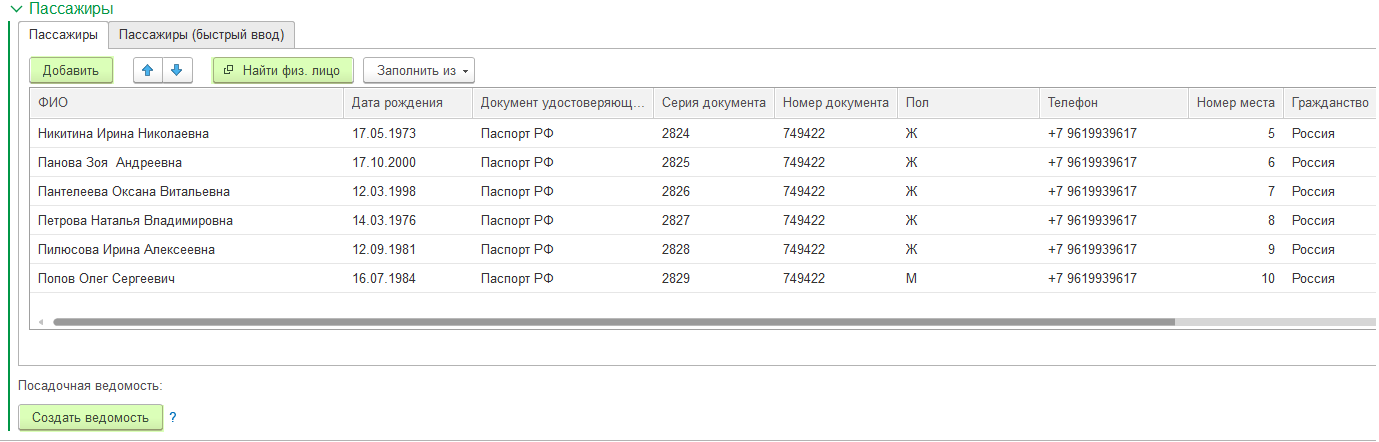
Task: Click the blue question mark help icon
Action: pyautogui.click(x=172, y=417)
